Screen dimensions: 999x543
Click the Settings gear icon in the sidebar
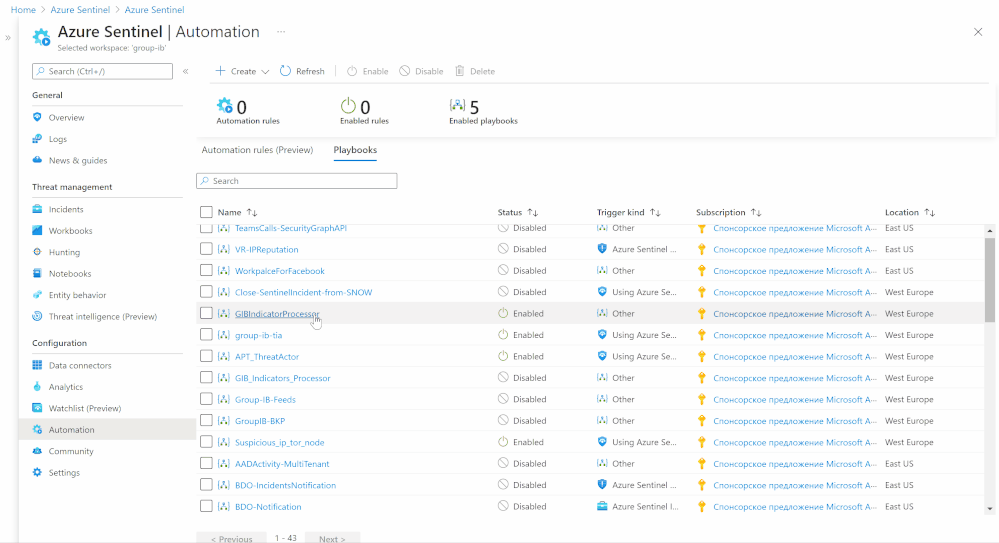pos(38,473)
